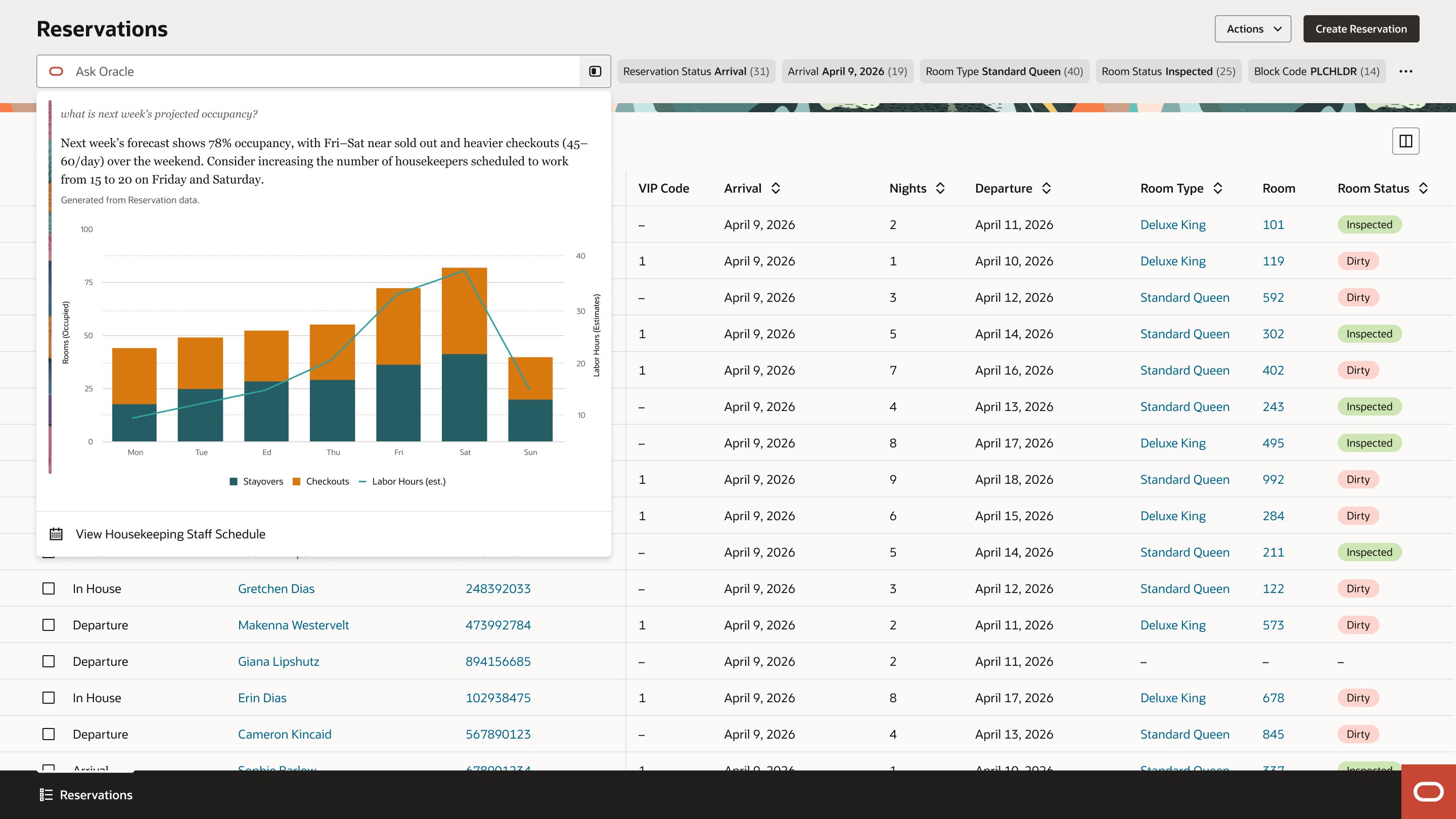
Task: Open the more filters ellipsis icon
Action: coord(1405,71)
